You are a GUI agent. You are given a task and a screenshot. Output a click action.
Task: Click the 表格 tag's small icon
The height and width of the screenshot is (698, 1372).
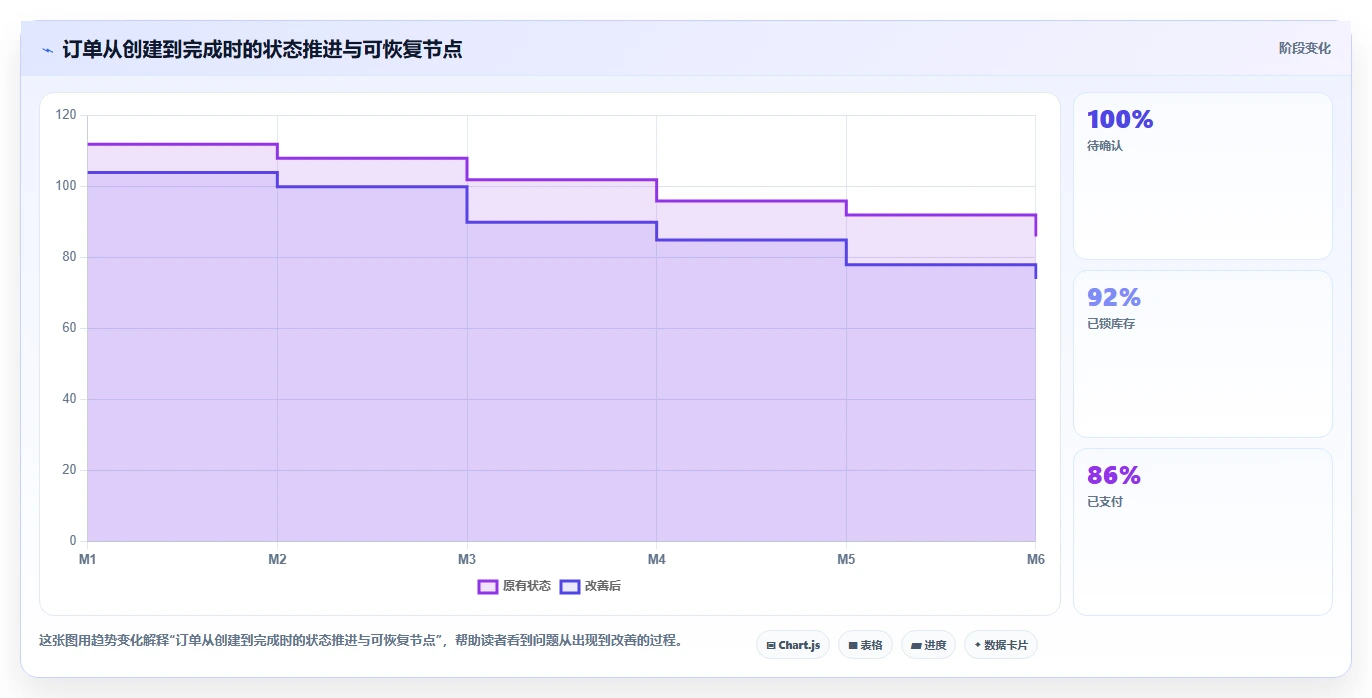[853, 646]
